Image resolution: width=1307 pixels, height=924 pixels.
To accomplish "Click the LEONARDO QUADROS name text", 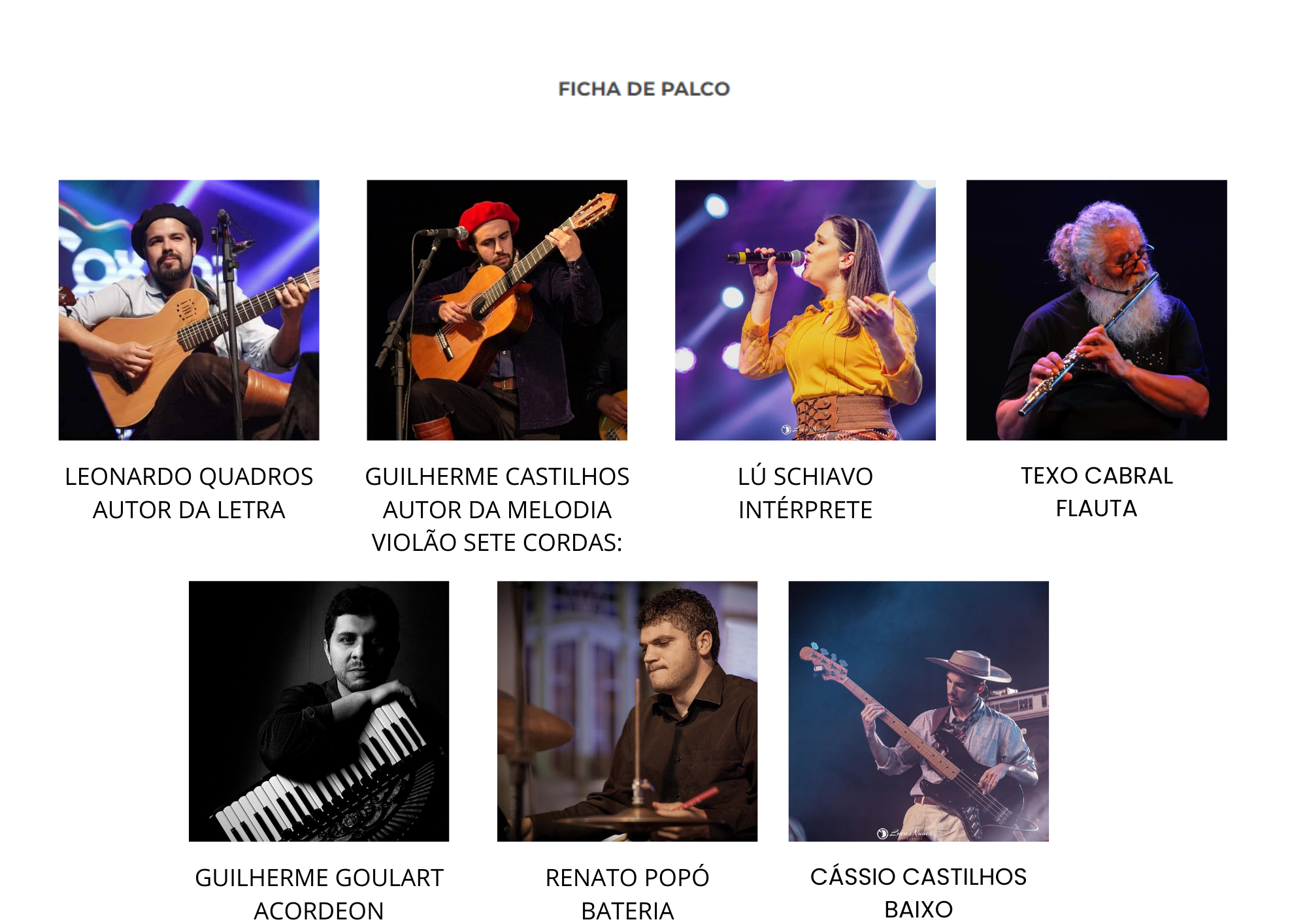I will 189,477.
